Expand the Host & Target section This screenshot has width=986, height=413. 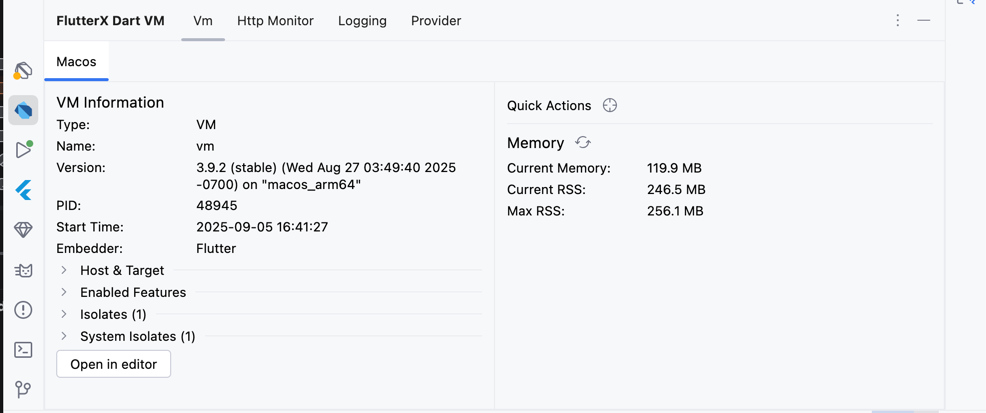tap(64, 270)
